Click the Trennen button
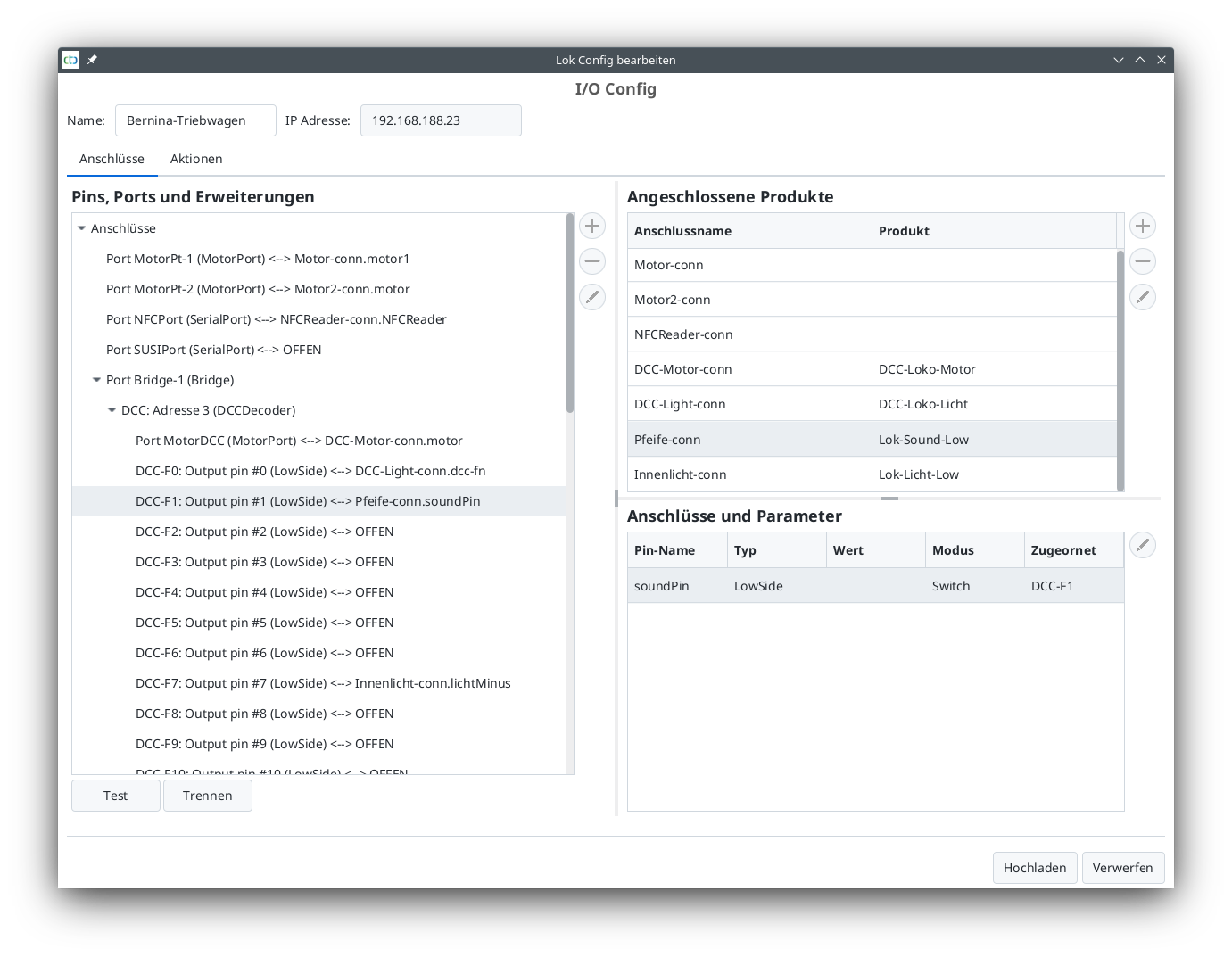The image size is (1232, 957). coord(207,796)
